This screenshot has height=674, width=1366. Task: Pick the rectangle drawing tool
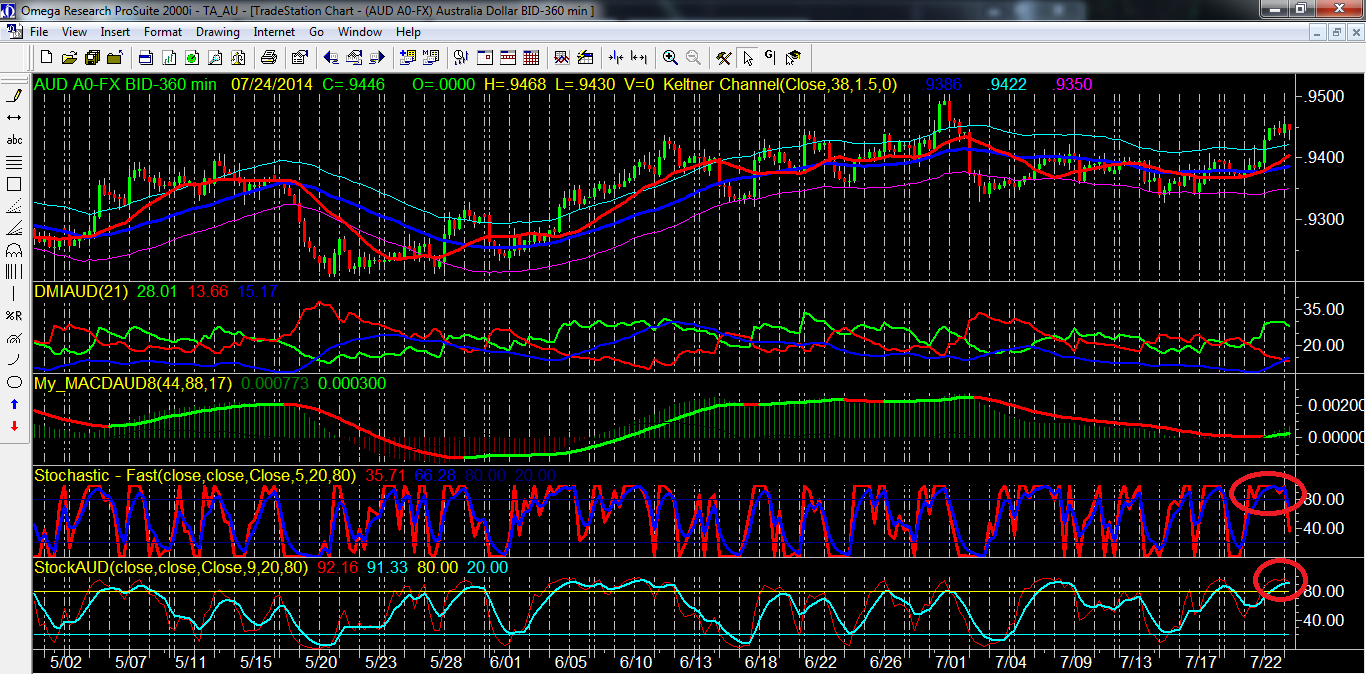pos(15,184)
